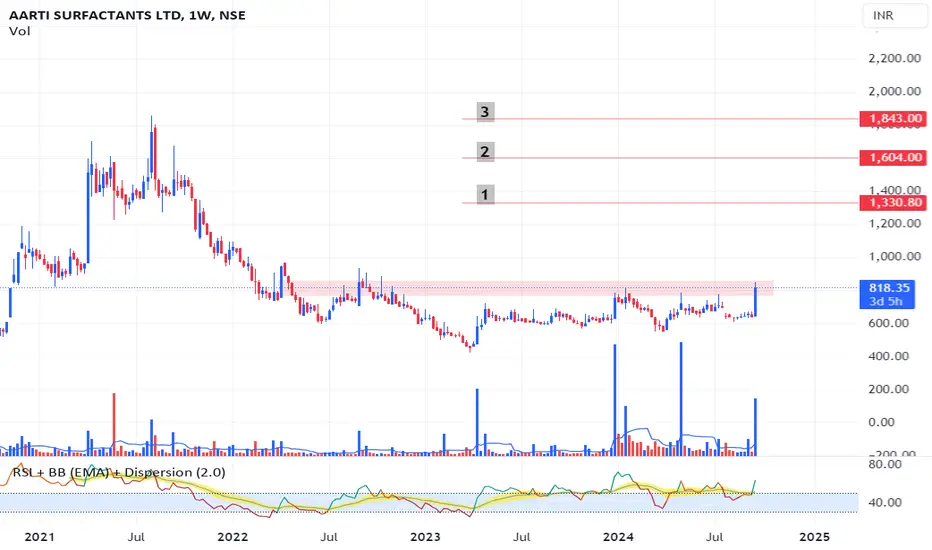Click the 3d 5h countdown label

(x=886, y=301)
